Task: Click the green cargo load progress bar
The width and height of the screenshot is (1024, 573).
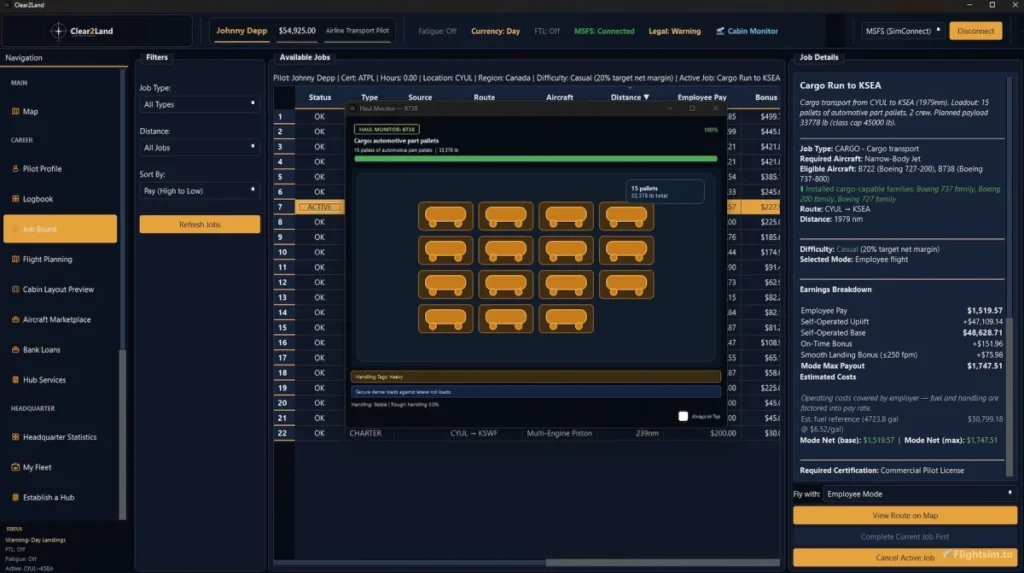Action: coord(535,158)
